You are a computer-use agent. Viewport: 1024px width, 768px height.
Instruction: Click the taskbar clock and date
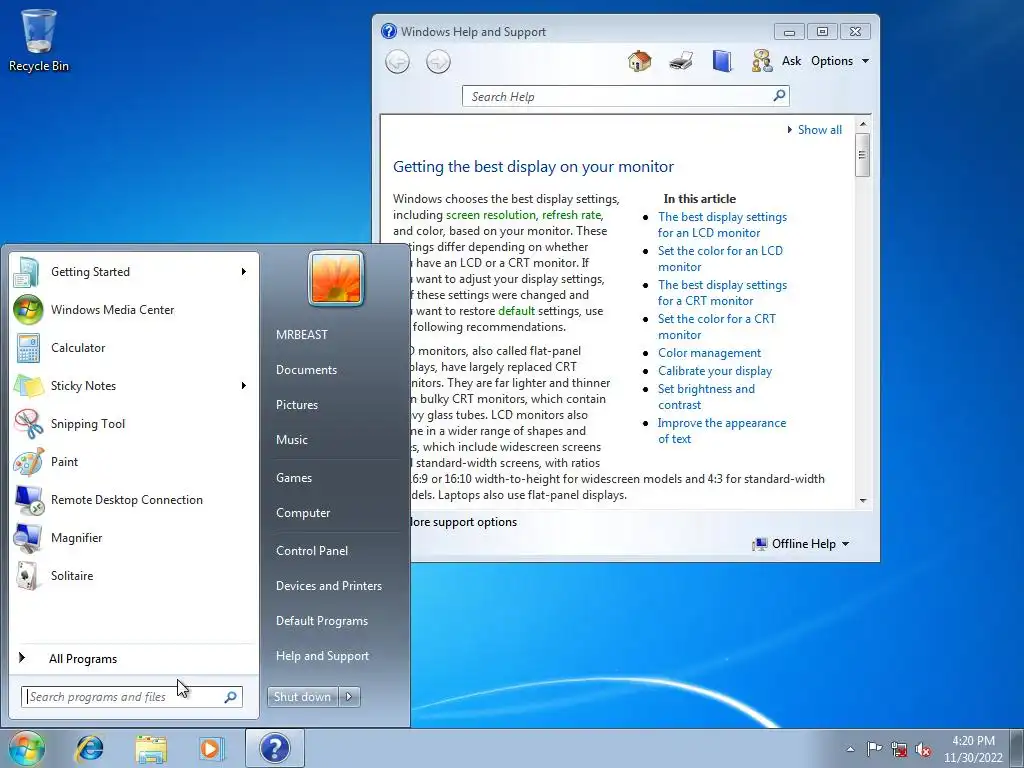[x=973, y=749]
